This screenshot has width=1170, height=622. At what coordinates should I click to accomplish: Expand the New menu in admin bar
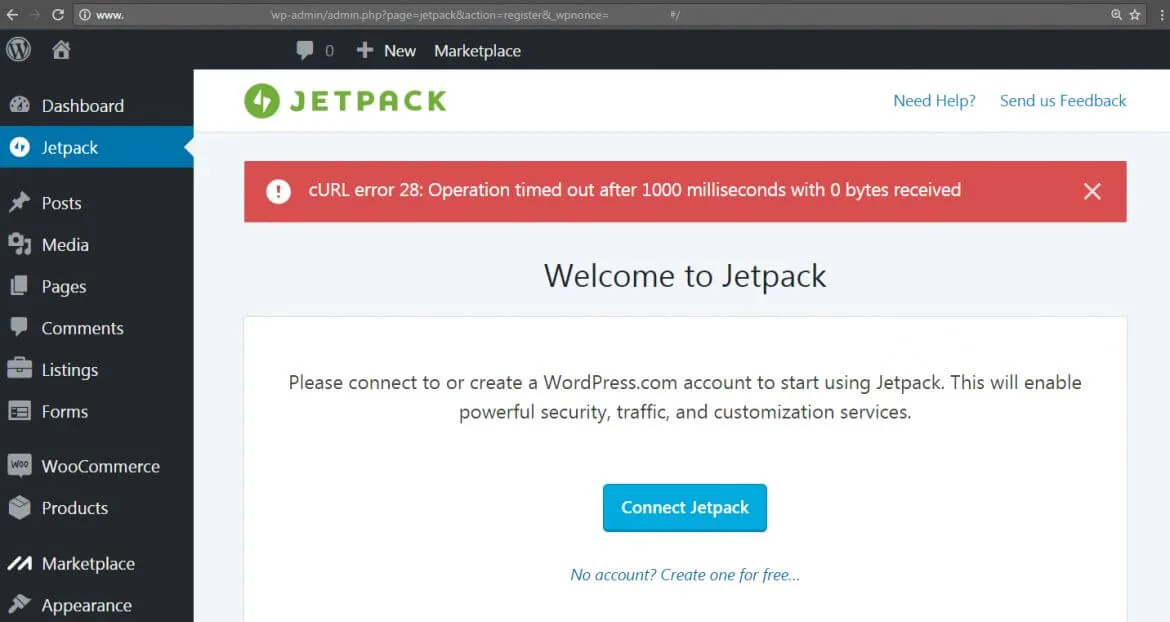point(386,50)
